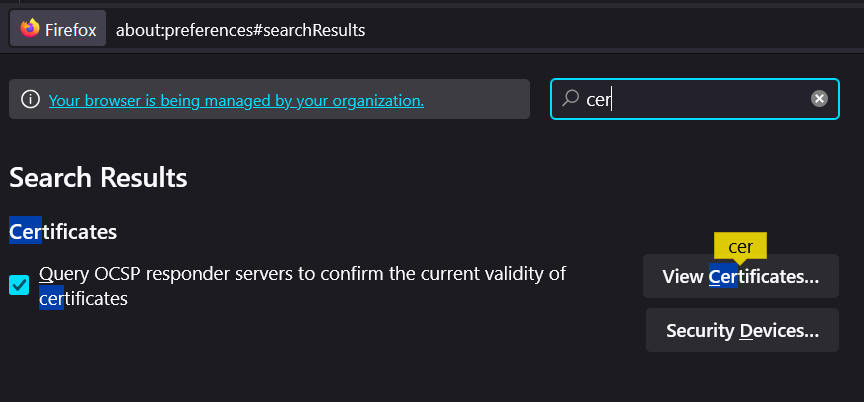
Task: Focus the settings search field containing "cer"
Action: pos(700,99)
